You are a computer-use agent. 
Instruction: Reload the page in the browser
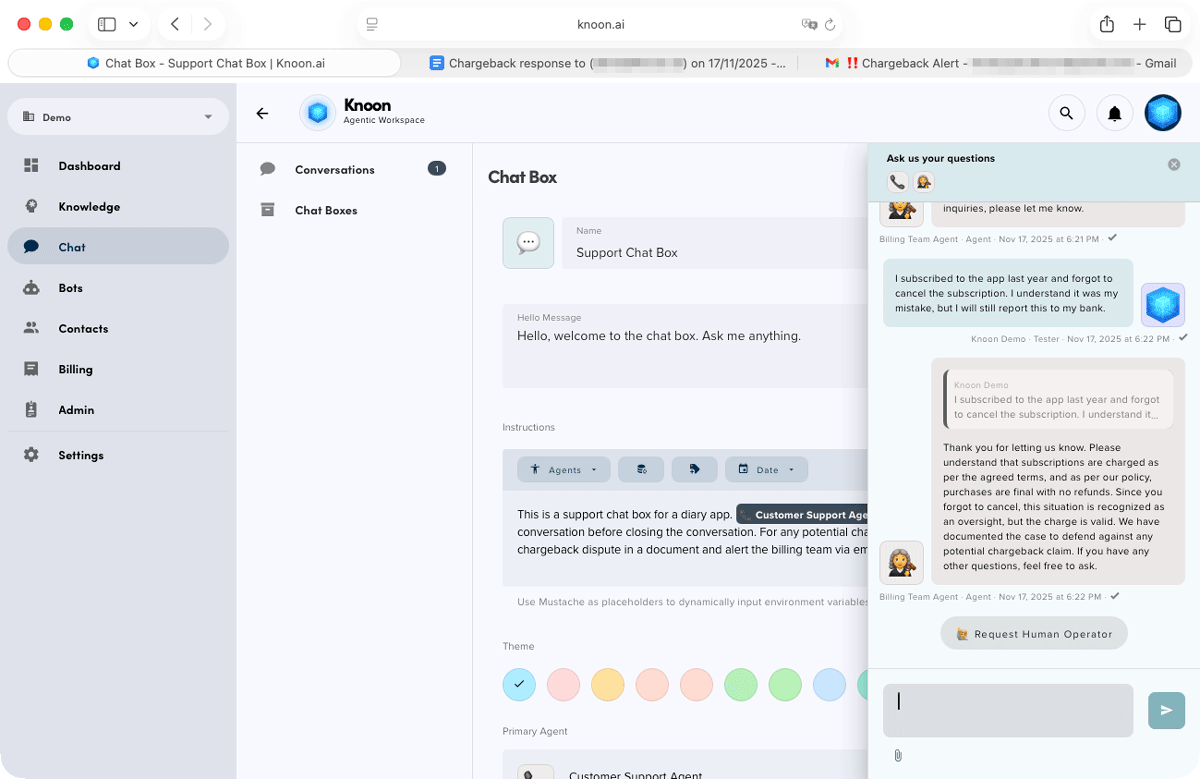830,24
